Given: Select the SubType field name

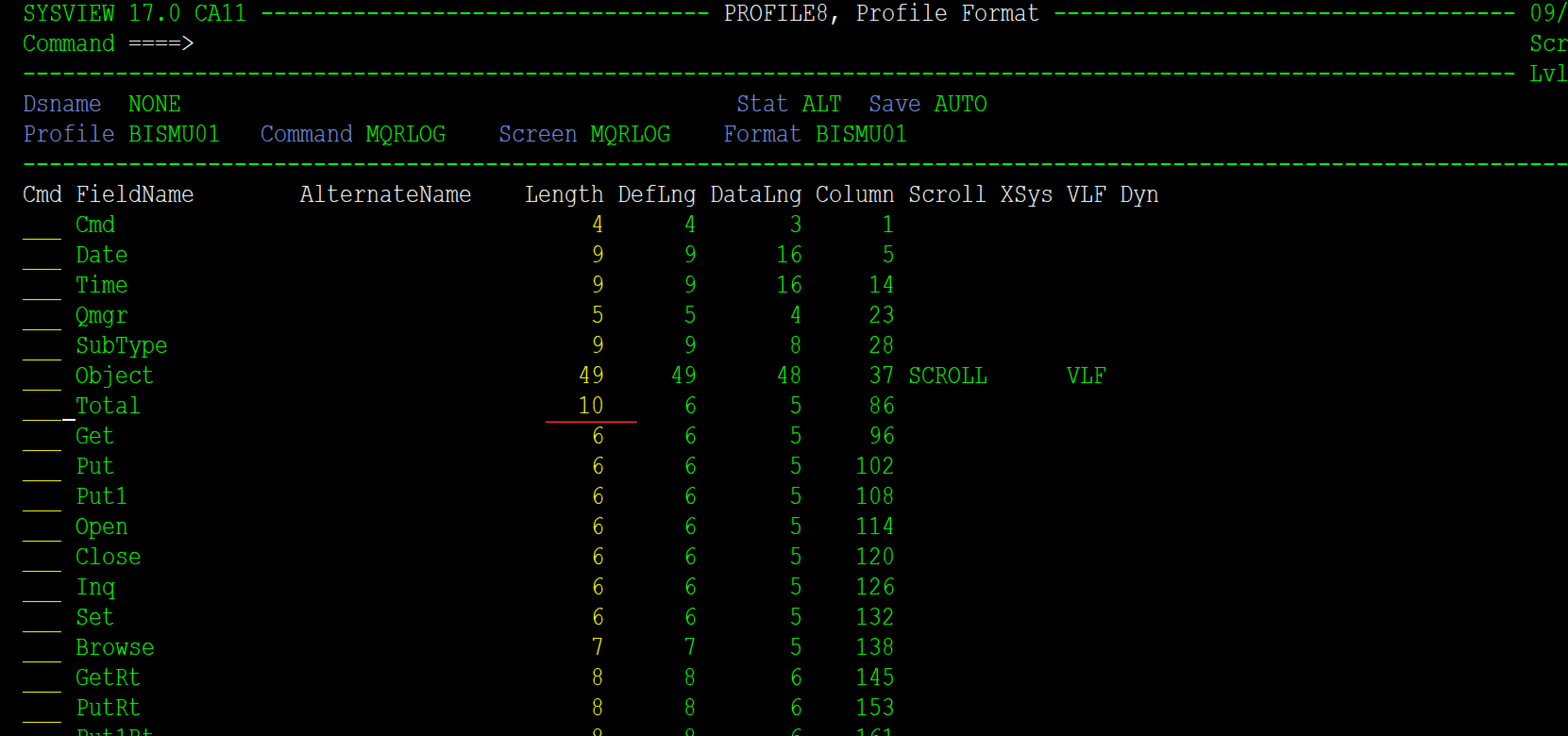Looking at the screenshot, I should [x=121, y=345].
